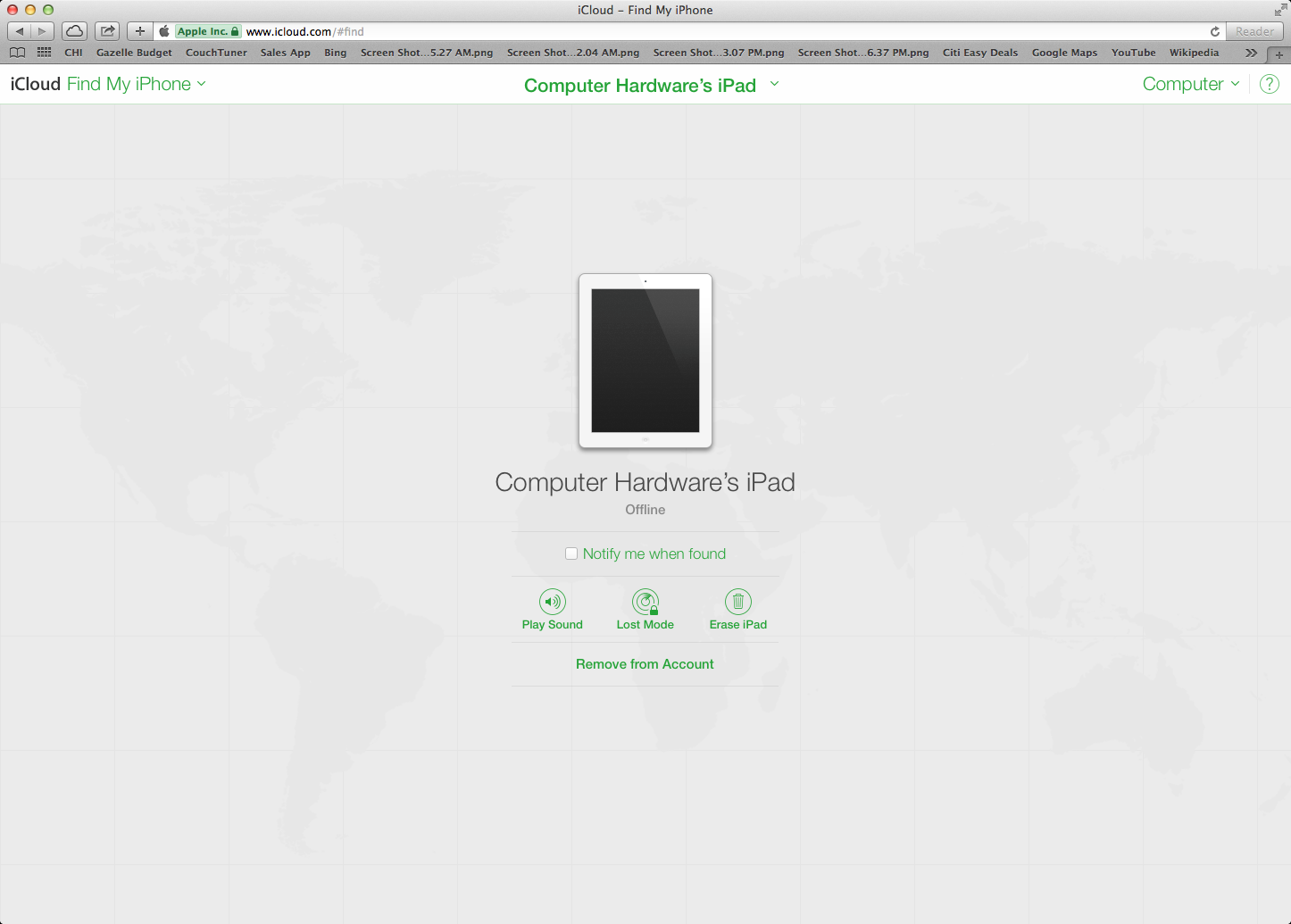
Task: Open the Wikipedia bookmark
Action: (x=1194, y=53)
